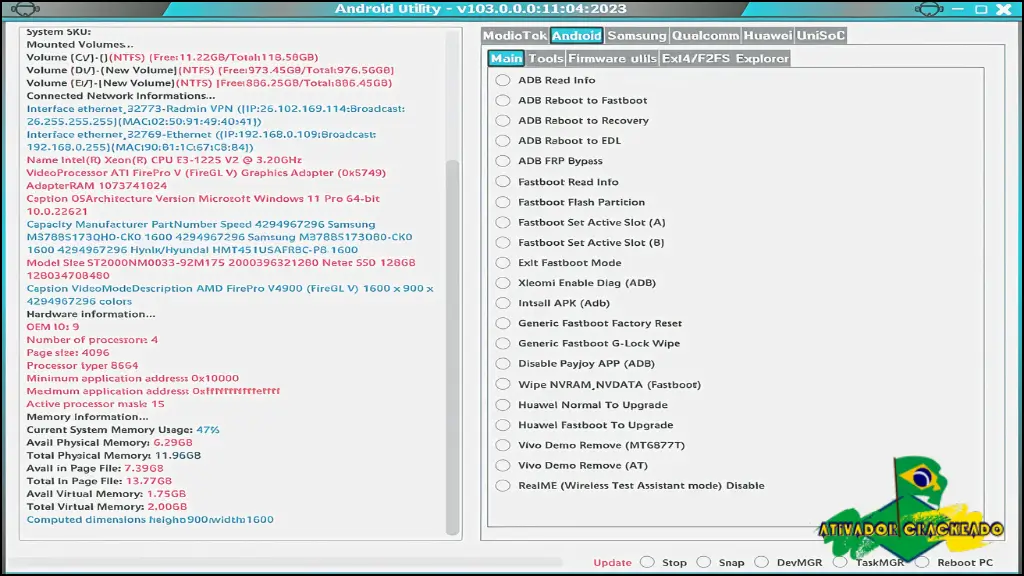Click the log panel vertical scrollbar thumb
The image size is (1024, 576).
[453, 347]
